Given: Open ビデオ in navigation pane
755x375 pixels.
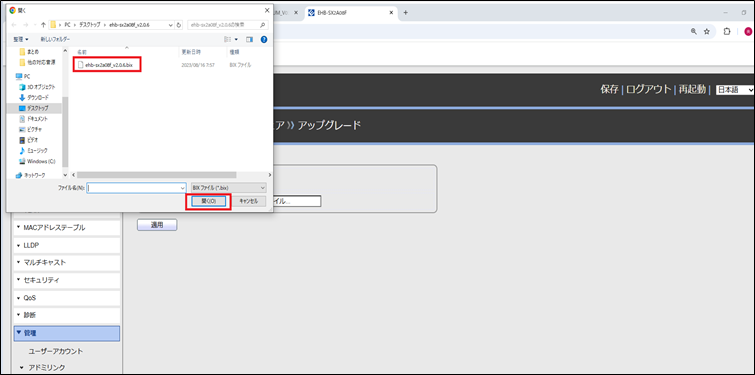Looking at the screenshot, I should [x=28, y=140].
